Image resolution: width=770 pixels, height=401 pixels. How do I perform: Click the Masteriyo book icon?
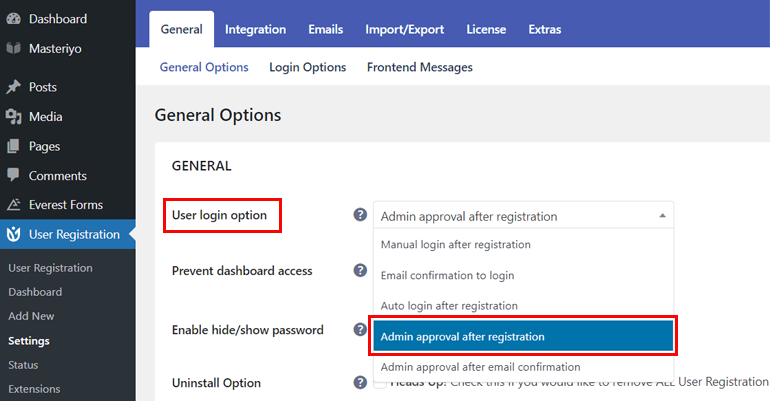[x=13, y=47]
